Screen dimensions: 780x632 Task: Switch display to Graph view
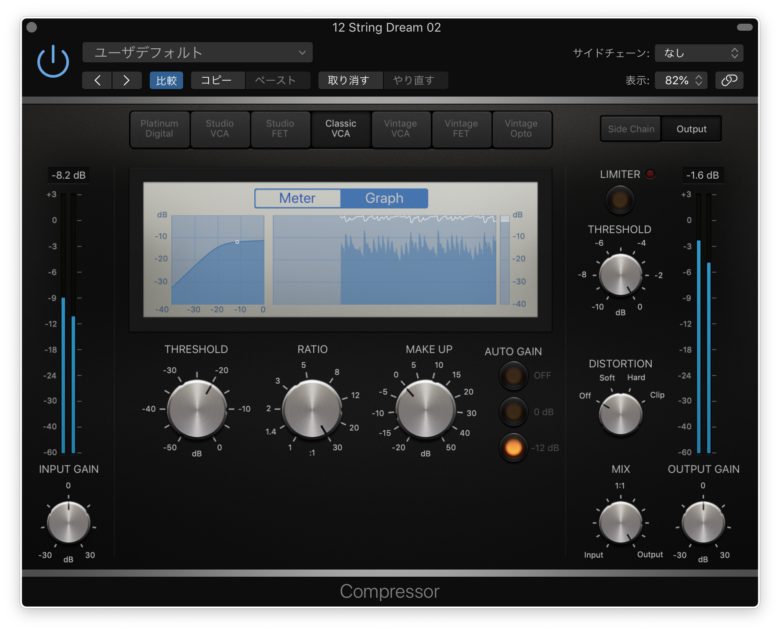tap(384, 198)
